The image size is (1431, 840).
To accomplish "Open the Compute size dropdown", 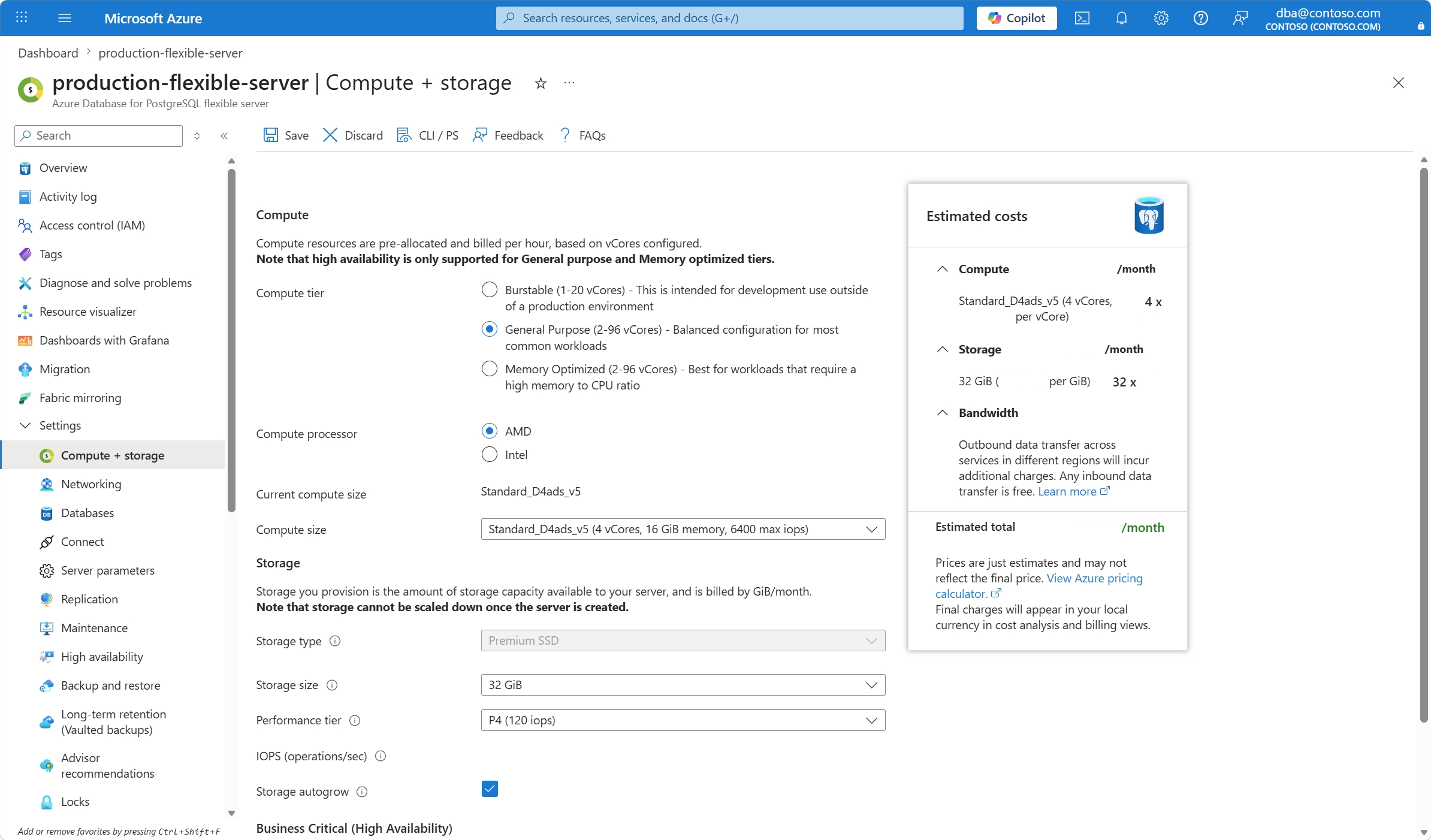I will pyautogui.click(x=683, y=529).
